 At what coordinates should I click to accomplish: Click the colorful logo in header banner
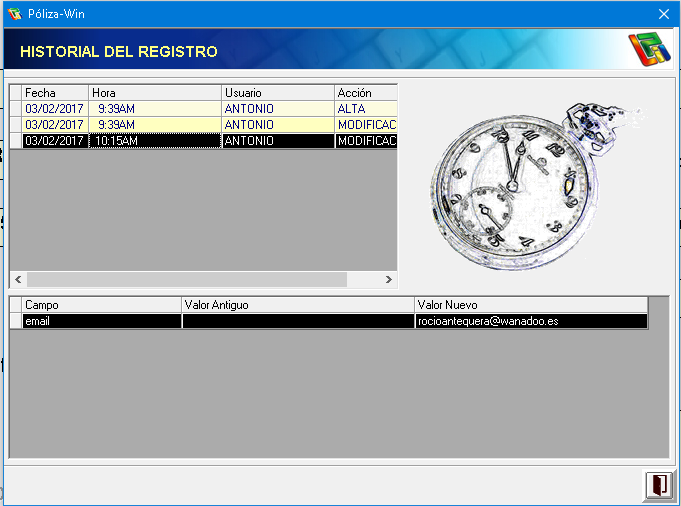[649, 49]
